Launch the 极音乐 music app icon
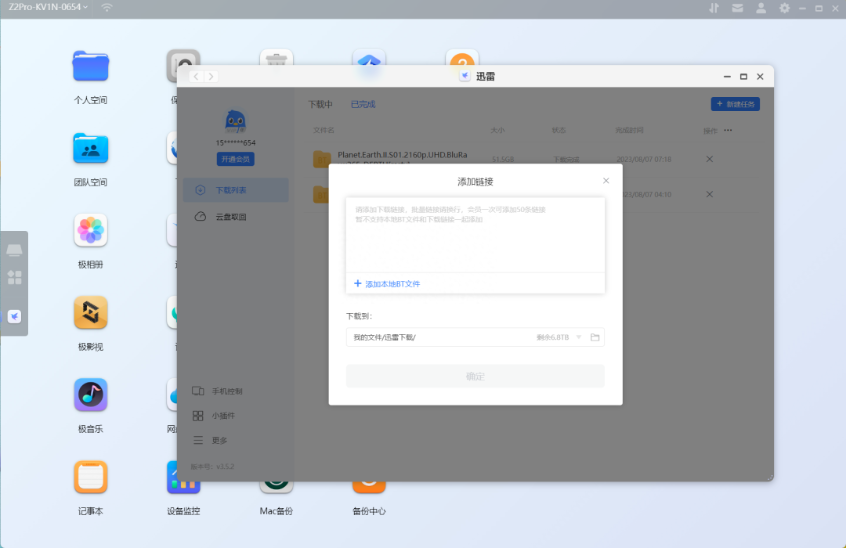846x548 pixels. click(x=91, y=395)
